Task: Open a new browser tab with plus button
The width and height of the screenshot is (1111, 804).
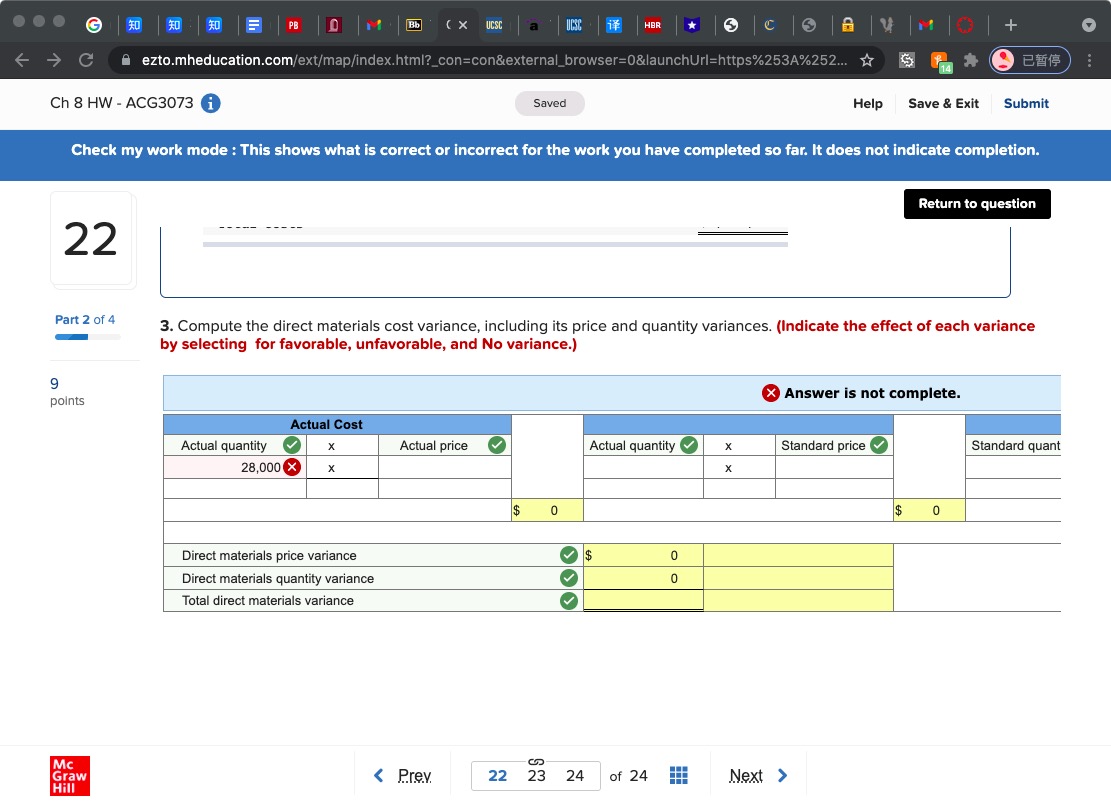Action: tap(1010, 25)
